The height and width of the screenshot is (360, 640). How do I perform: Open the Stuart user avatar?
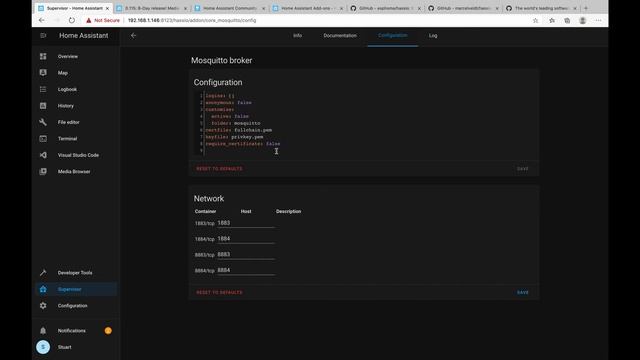(43, 347)
